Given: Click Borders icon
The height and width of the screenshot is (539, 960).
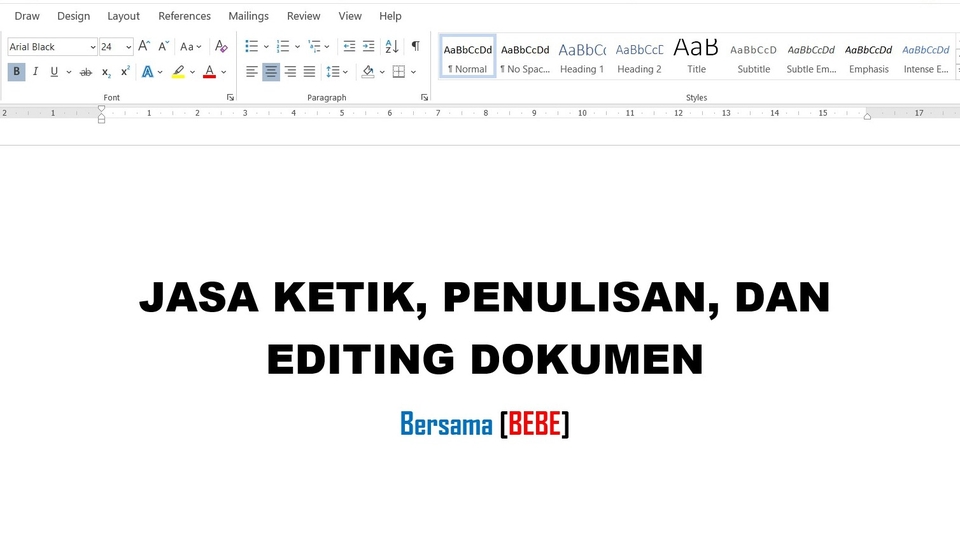Looking at the screenshot, I should [399, 72].
